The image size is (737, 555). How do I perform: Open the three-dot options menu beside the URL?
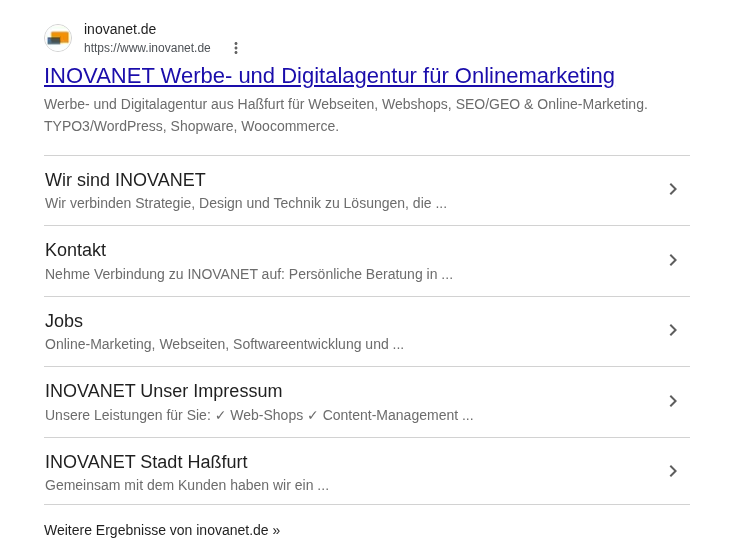pyautogui.click(x=236, y=48)
